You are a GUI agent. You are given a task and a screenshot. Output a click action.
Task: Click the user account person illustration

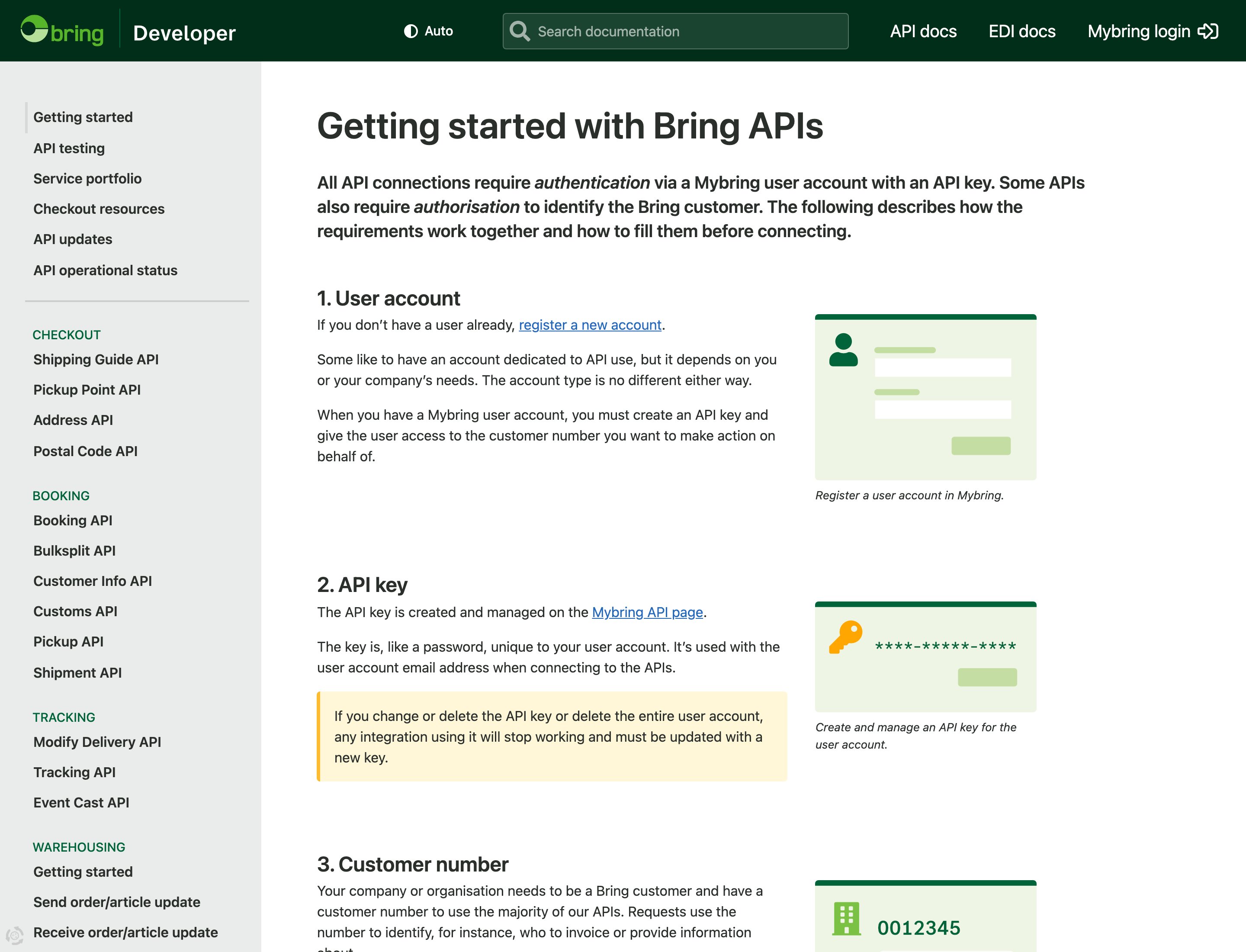tap(843, 350)
